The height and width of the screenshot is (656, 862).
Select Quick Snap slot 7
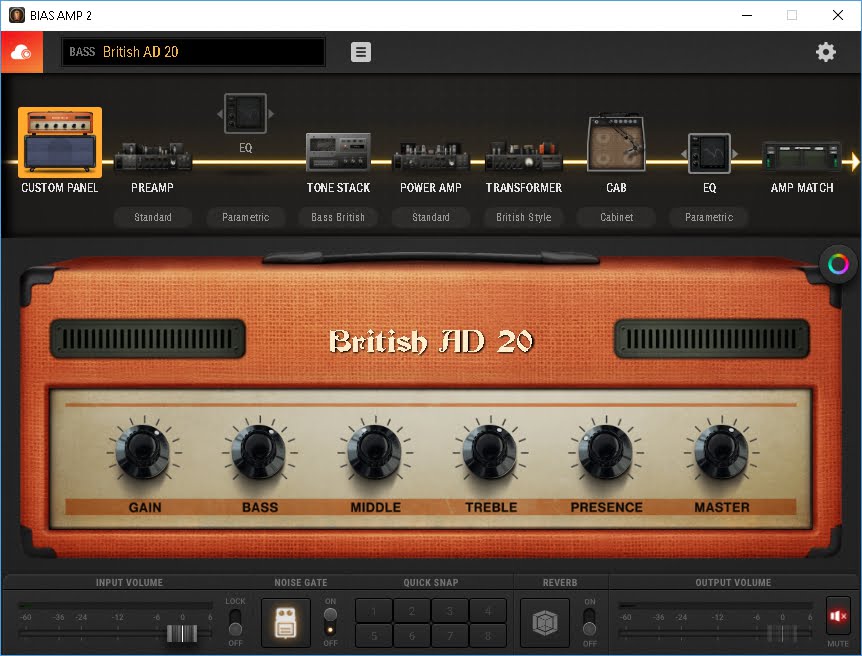point(450,635)
